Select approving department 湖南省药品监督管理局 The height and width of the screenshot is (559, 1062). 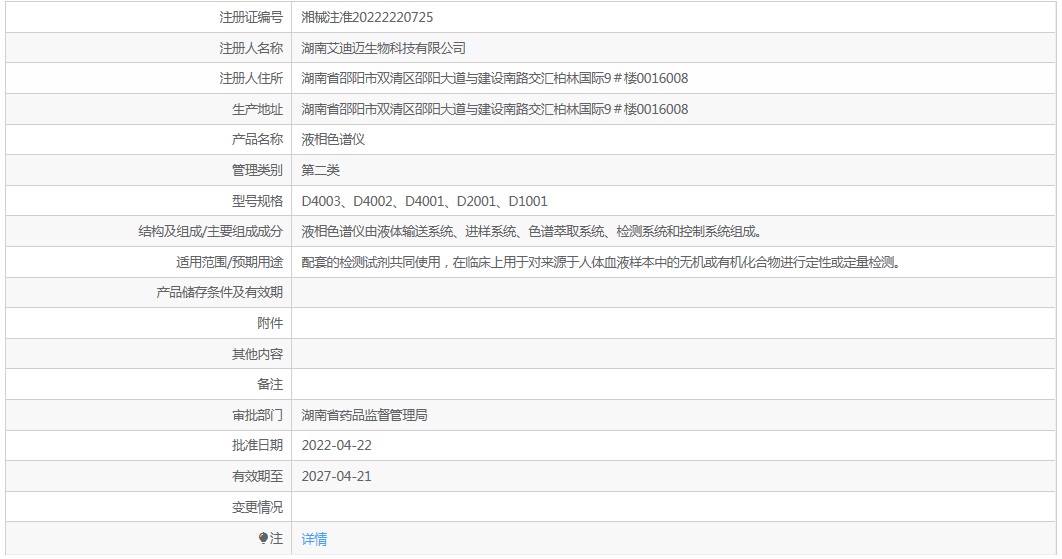point(364,415)
